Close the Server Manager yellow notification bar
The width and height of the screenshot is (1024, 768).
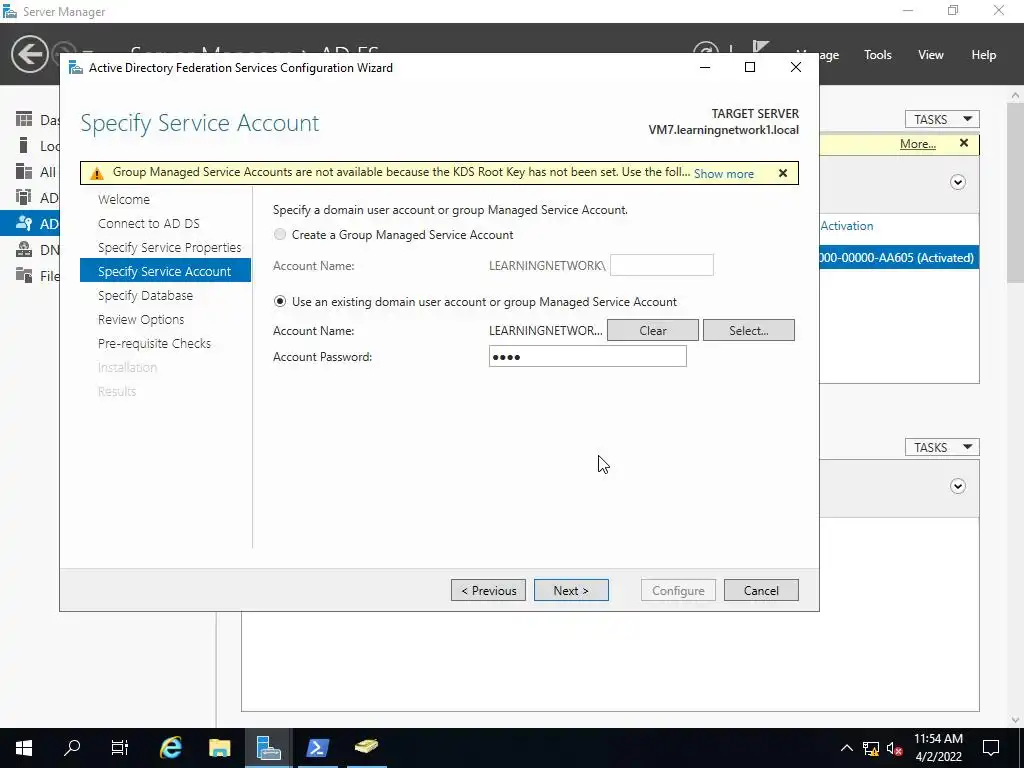964,143
